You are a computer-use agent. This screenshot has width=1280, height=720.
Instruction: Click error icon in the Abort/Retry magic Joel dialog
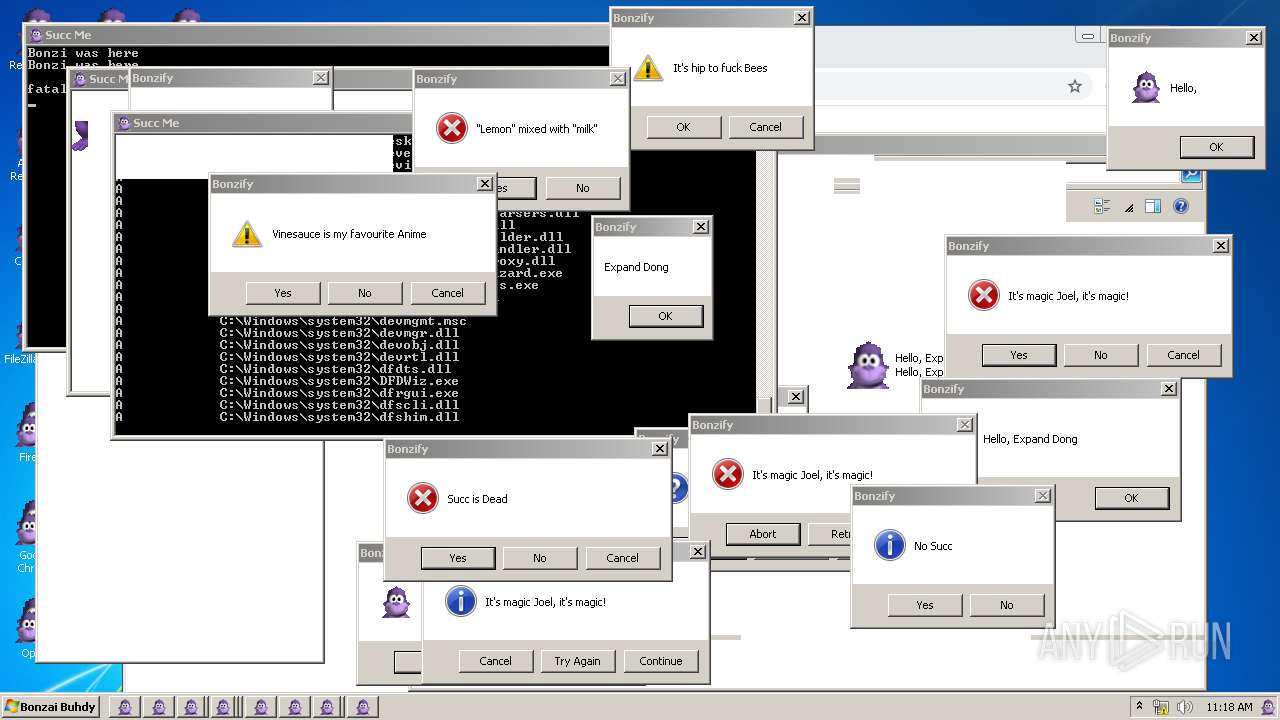click(x=728, y=474)
